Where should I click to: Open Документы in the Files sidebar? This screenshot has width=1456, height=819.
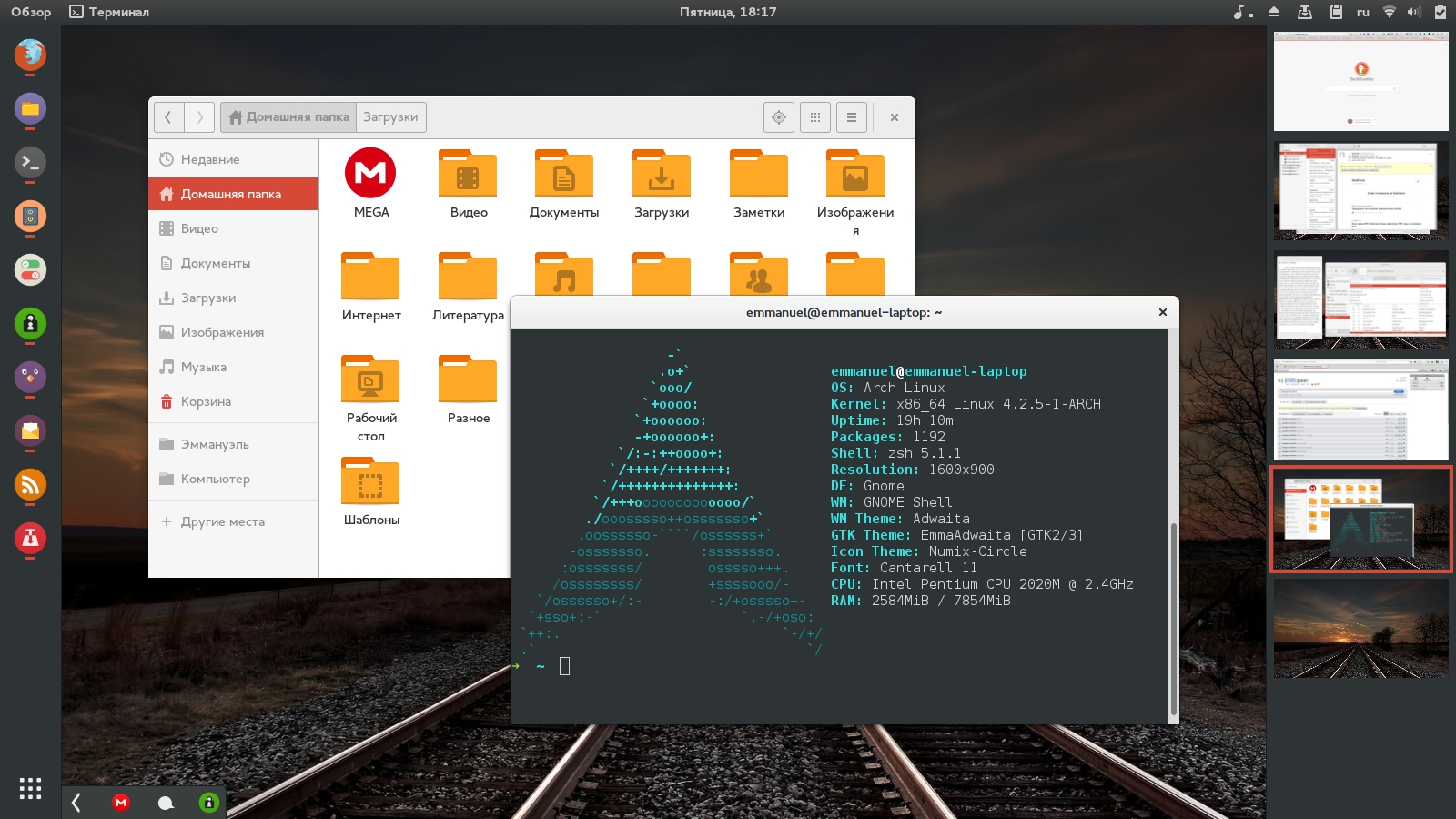click(233, 263)
